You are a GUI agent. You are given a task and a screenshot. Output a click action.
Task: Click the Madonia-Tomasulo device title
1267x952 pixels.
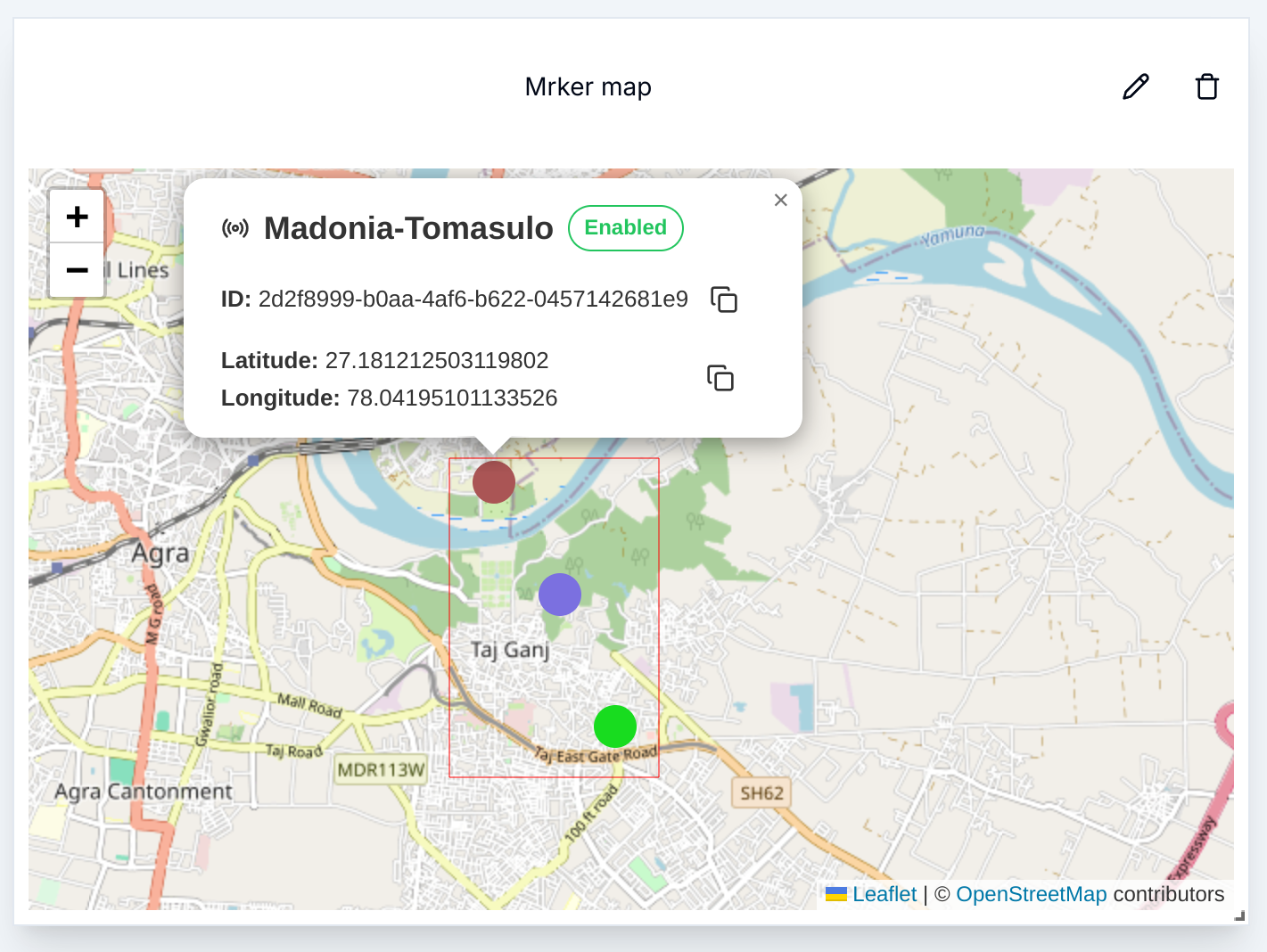(408, 228)
